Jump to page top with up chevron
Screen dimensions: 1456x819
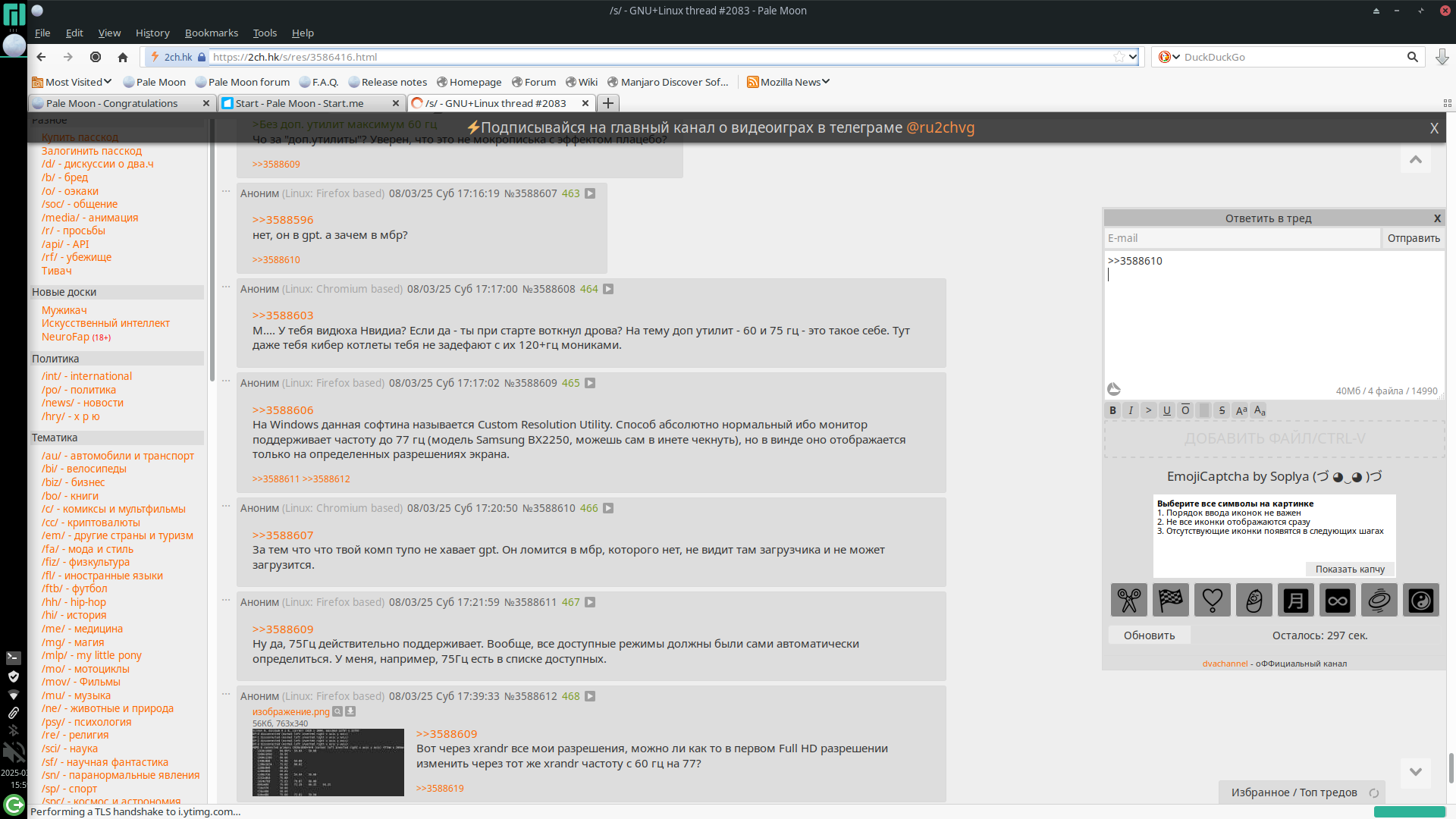[1416, 159]
